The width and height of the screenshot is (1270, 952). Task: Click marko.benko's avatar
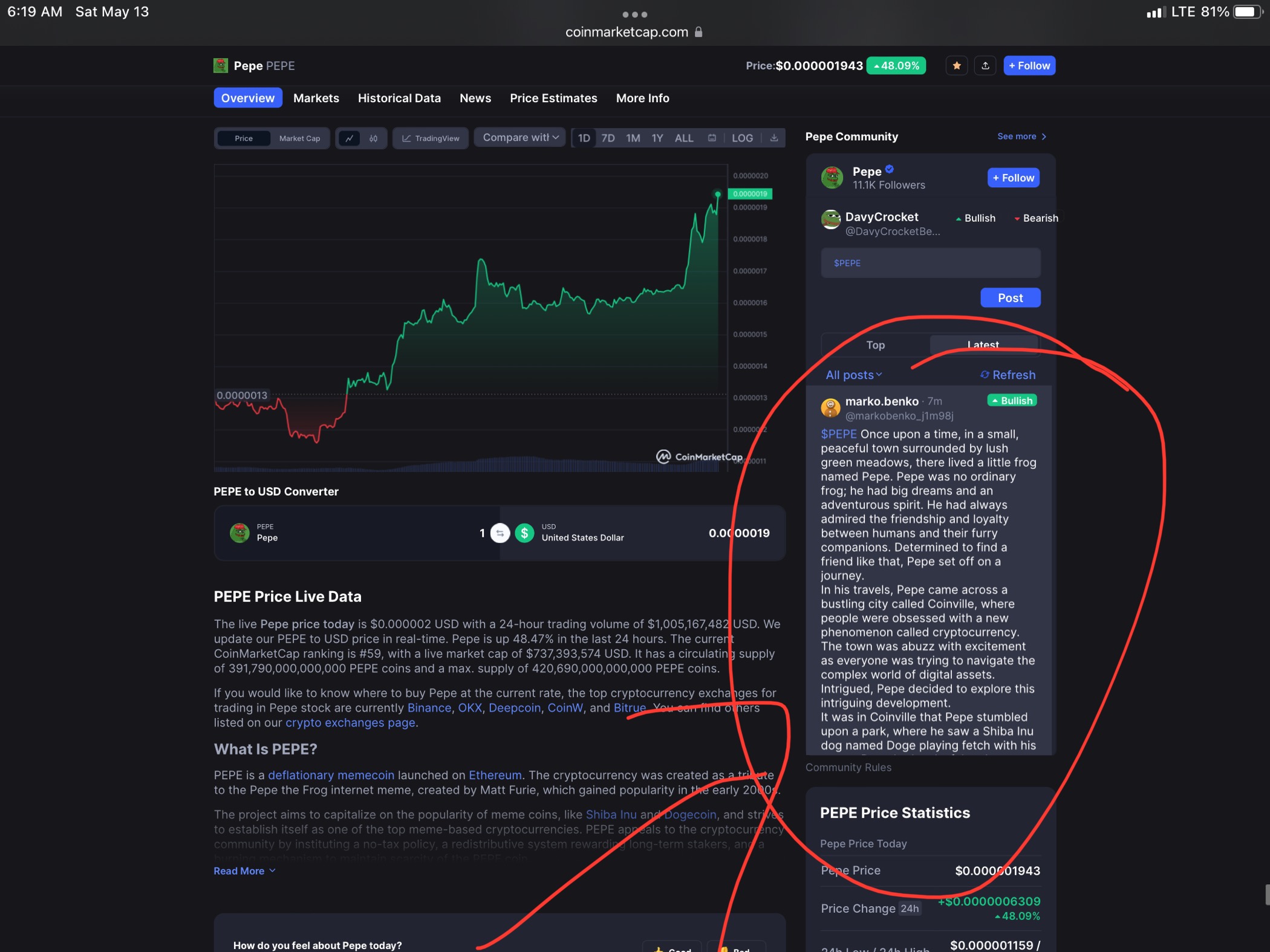coord(830,408)
